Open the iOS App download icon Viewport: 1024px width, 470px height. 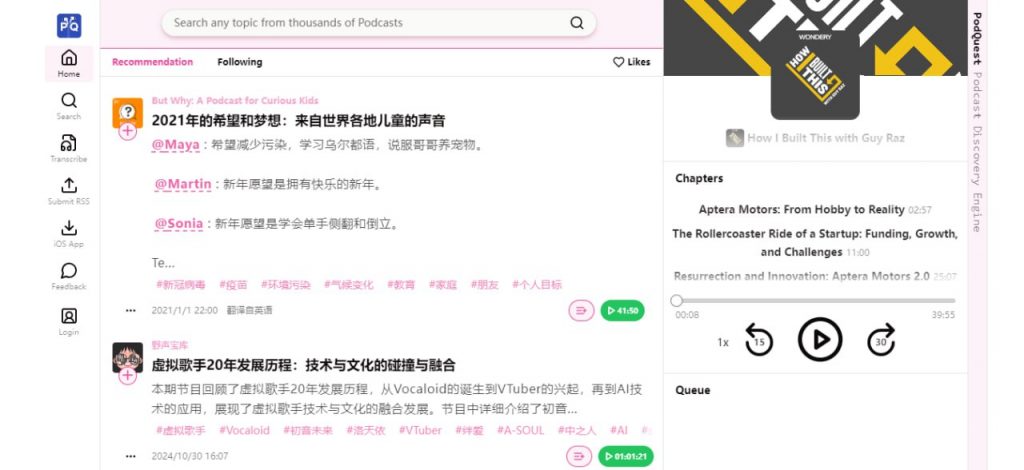69,233
